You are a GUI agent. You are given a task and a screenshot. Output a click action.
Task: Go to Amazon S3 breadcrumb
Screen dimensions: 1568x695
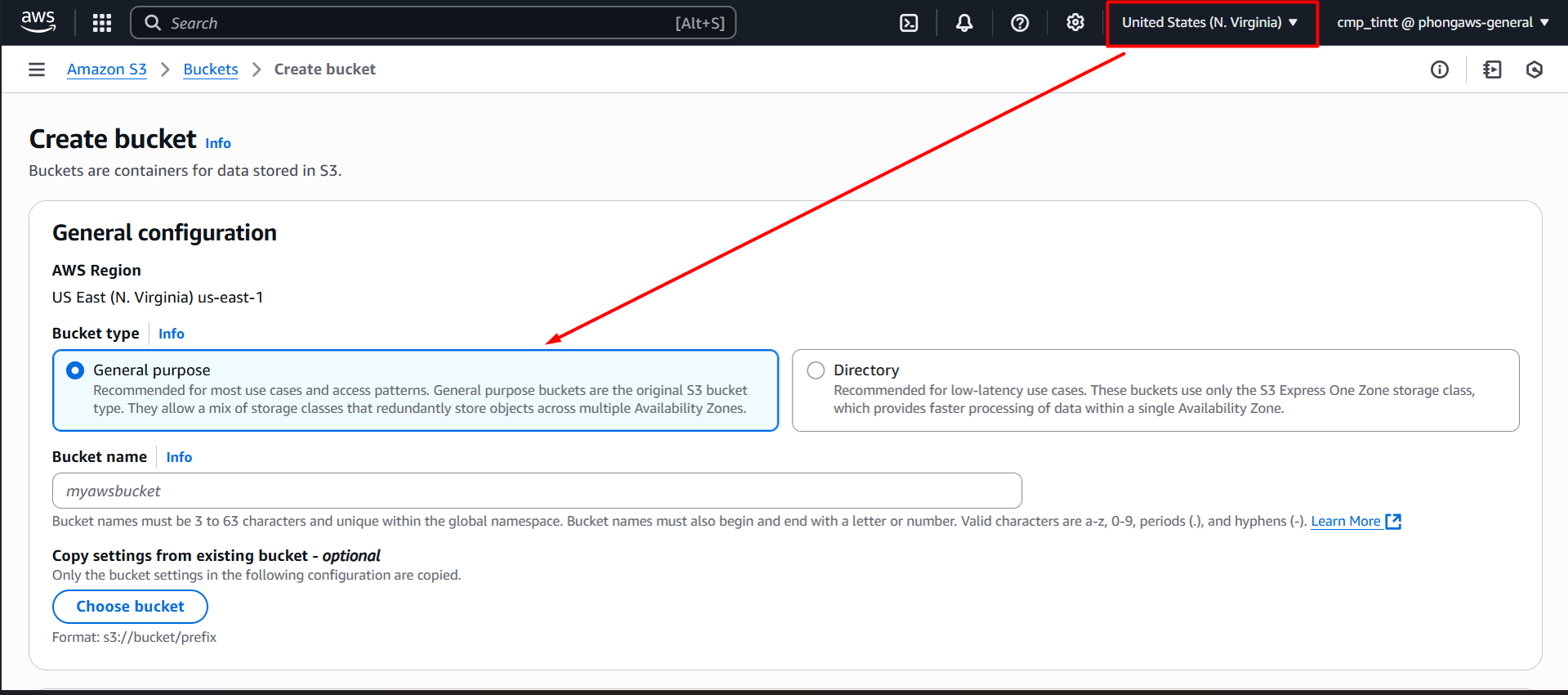point(107,69)
